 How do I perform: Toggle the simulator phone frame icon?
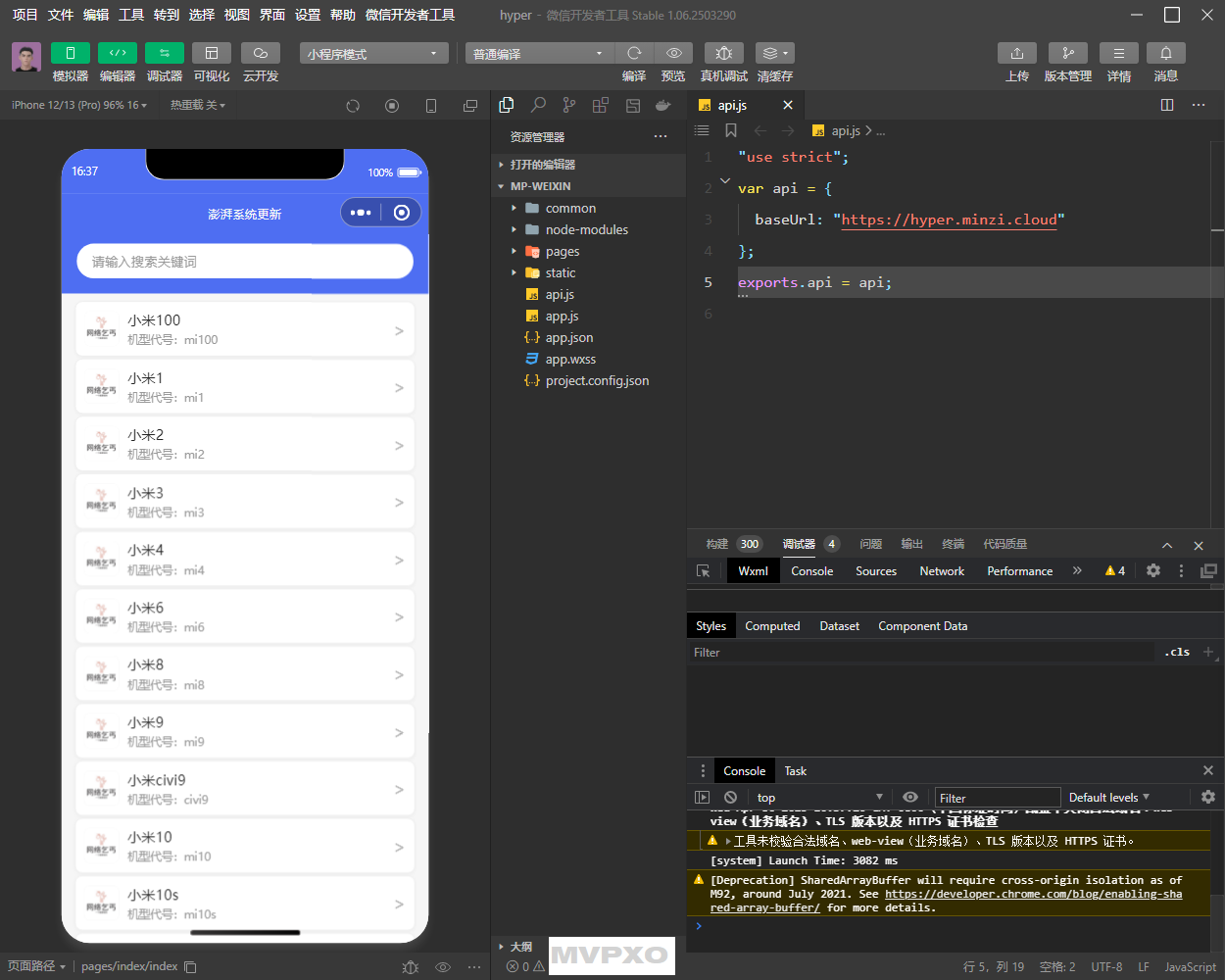pos(431,106)
